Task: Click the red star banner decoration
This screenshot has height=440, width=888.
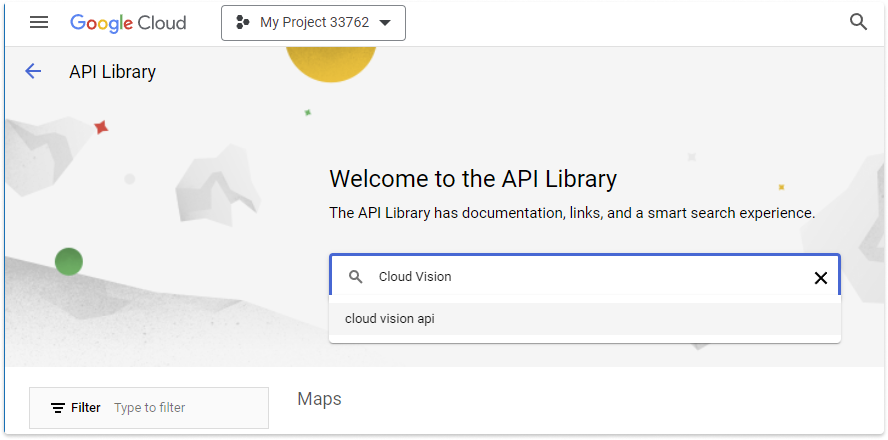Action: pyautogui.click(x=100, y=127)
